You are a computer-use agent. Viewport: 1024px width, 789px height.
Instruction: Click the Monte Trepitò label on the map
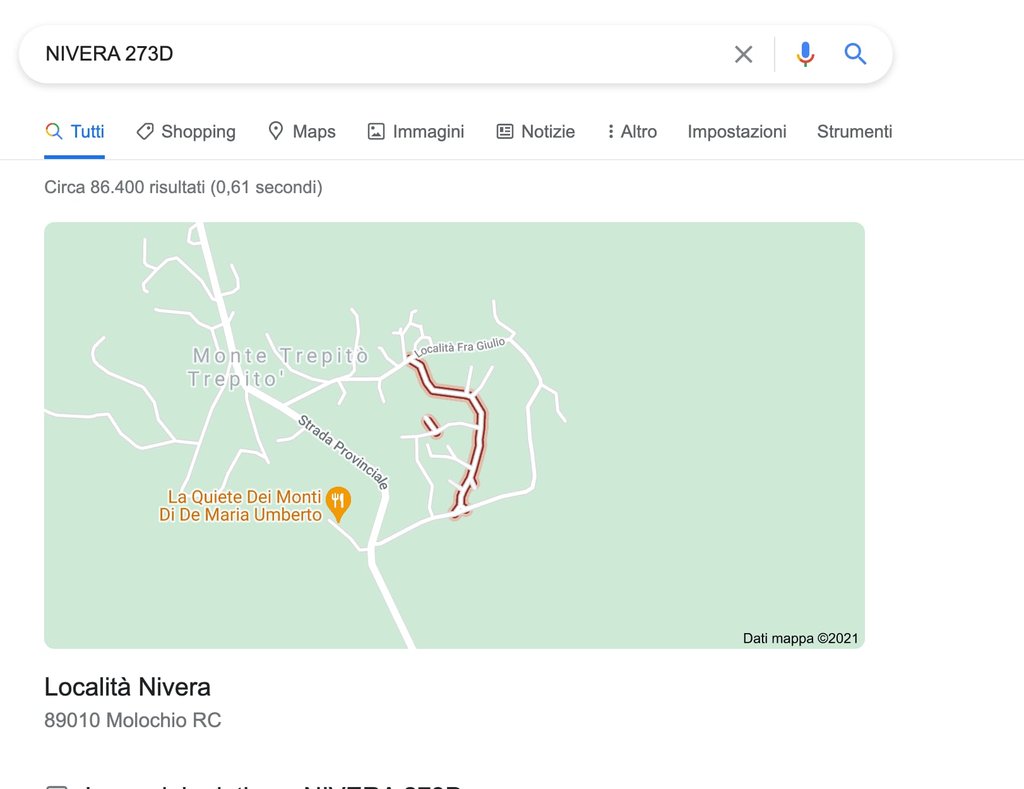pos(281,356)
